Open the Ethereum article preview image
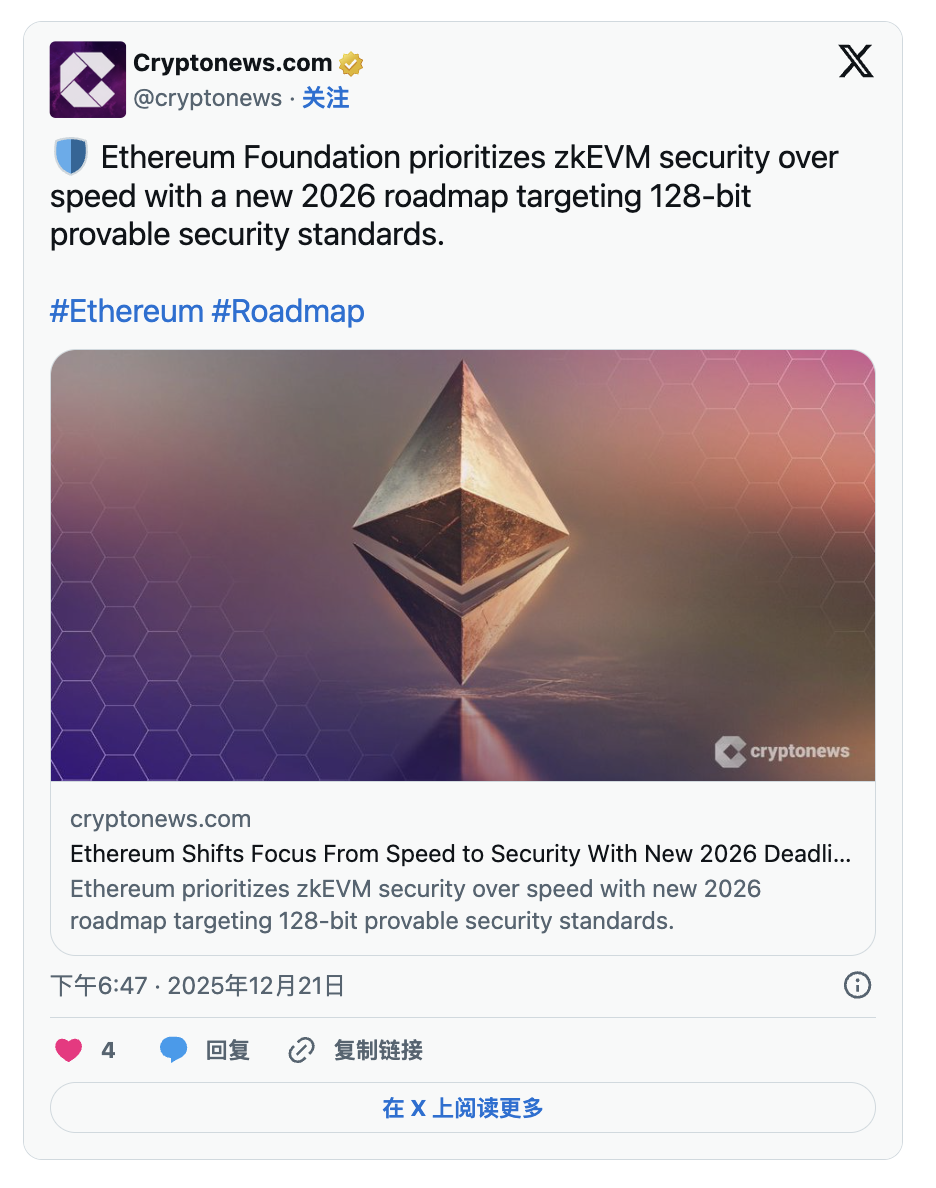 click(463, 565)
